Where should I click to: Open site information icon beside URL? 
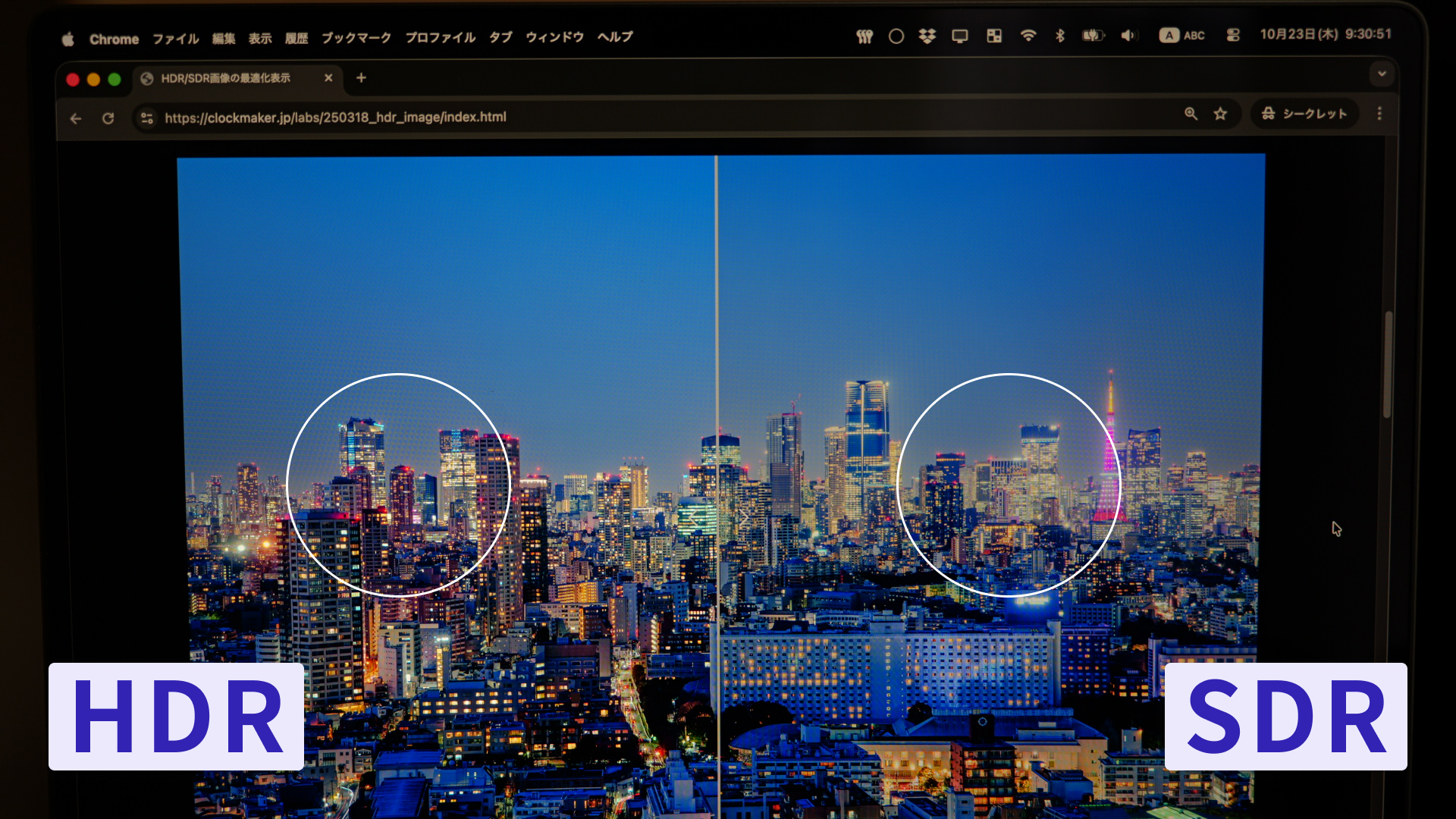[x=147, y=118]
